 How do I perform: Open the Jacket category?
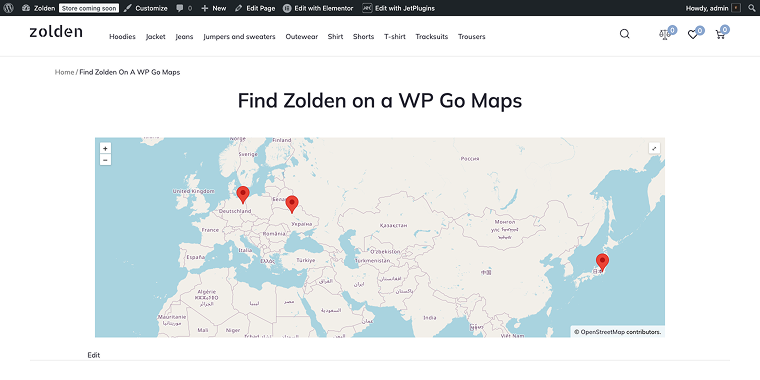pyautogui.click(x=156, y=37)
